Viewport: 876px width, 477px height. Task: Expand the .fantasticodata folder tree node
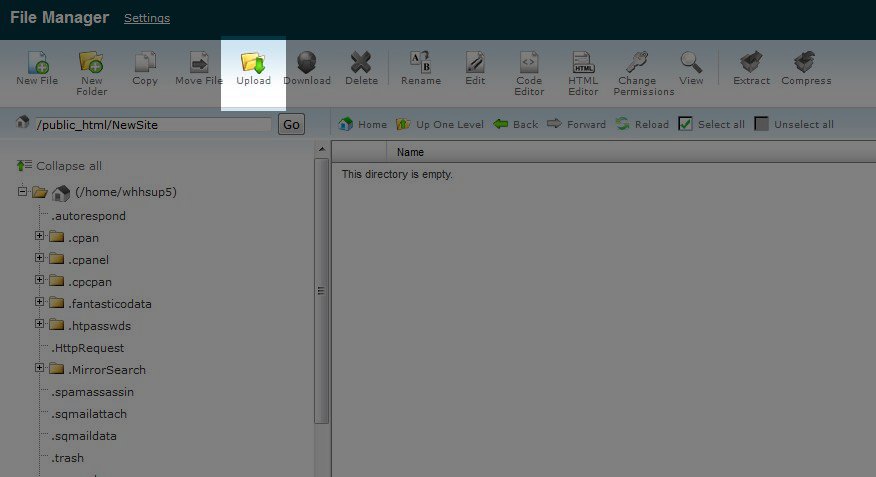tap(40, 303)
